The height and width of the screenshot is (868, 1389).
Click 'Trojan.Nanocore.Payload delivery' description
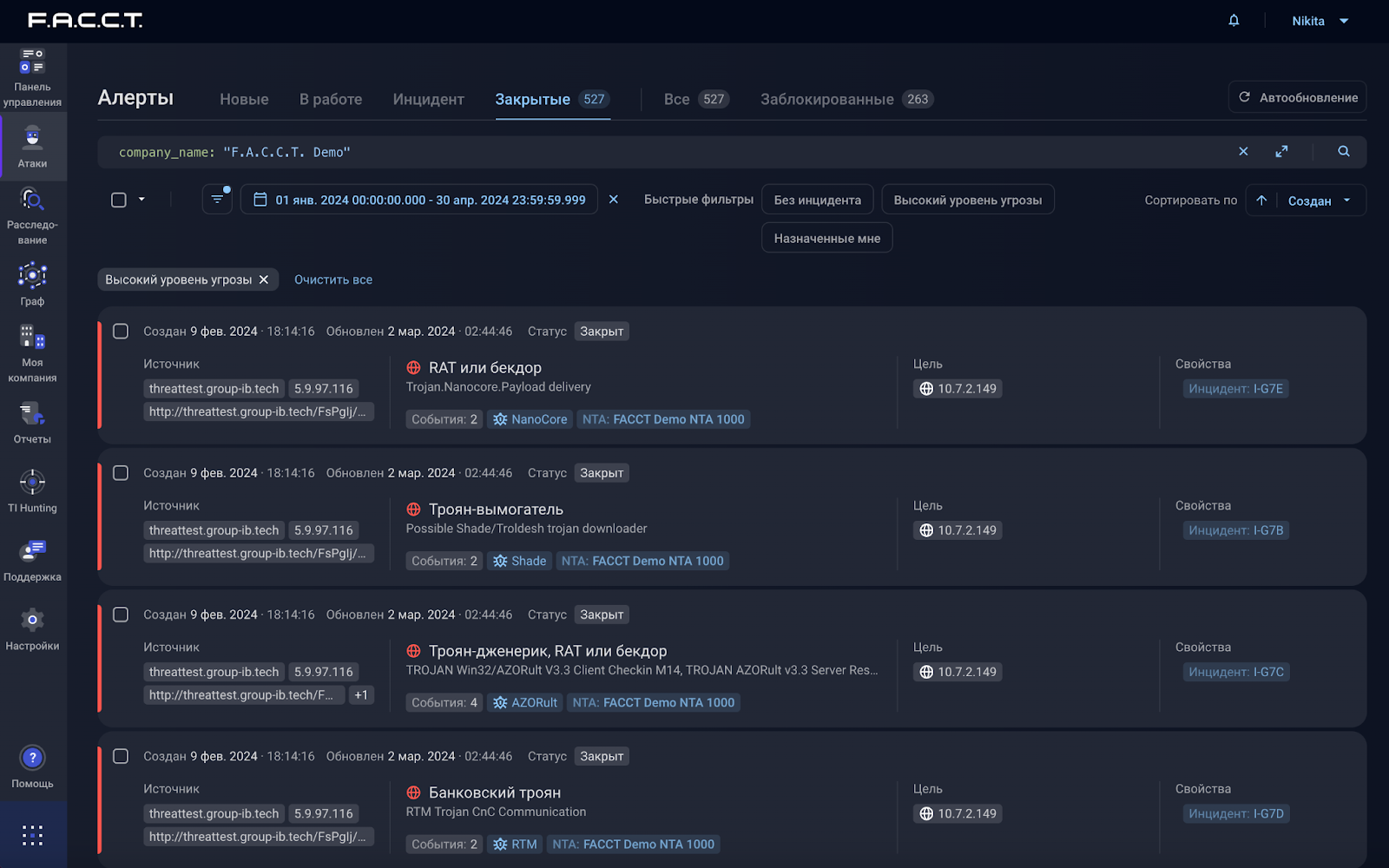point(498,387)
